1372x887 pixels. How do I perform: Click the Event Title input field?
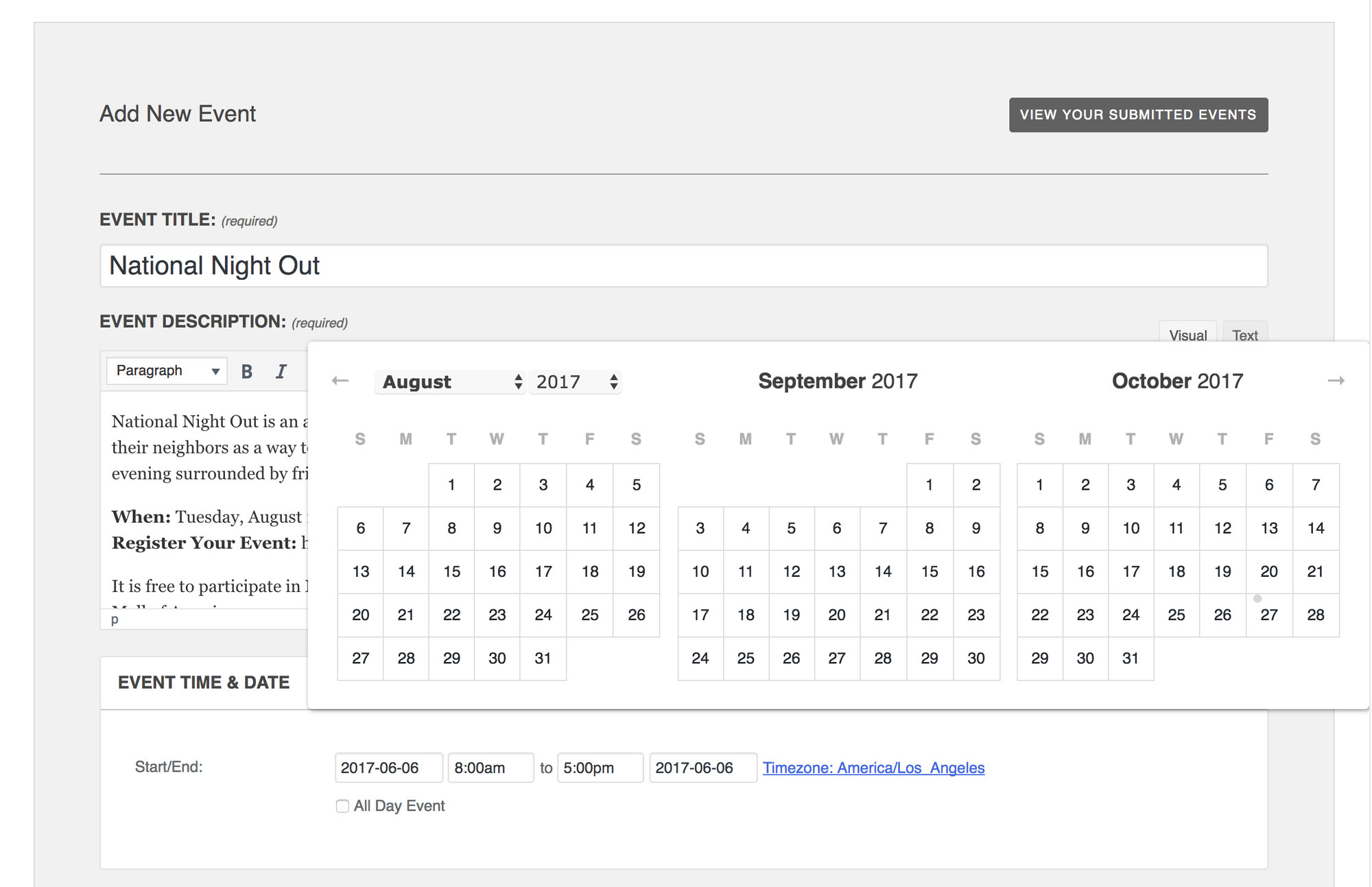click(683, 265)
